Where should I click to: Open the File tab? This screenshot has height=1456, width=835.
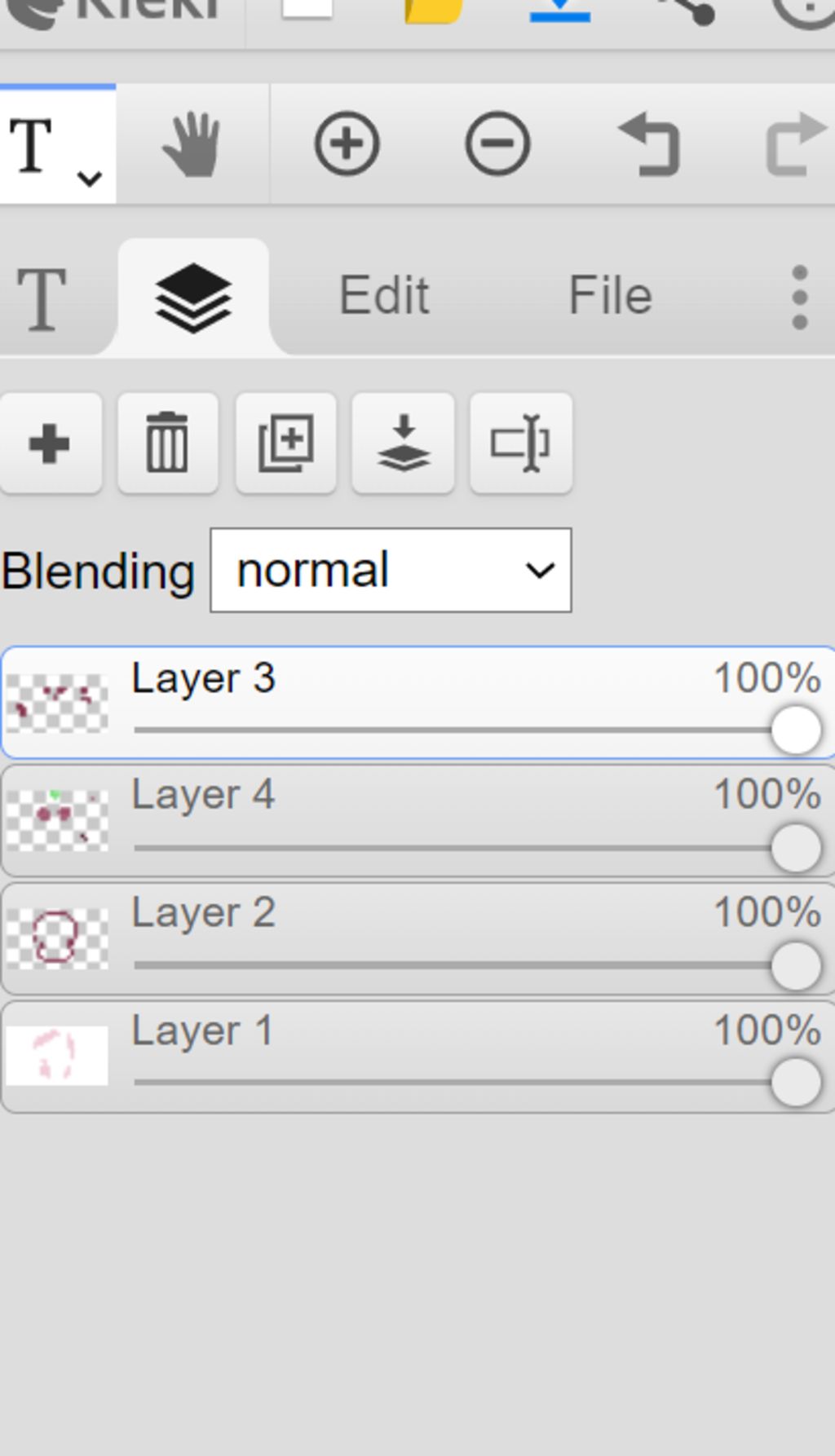(x=610, y=295)
